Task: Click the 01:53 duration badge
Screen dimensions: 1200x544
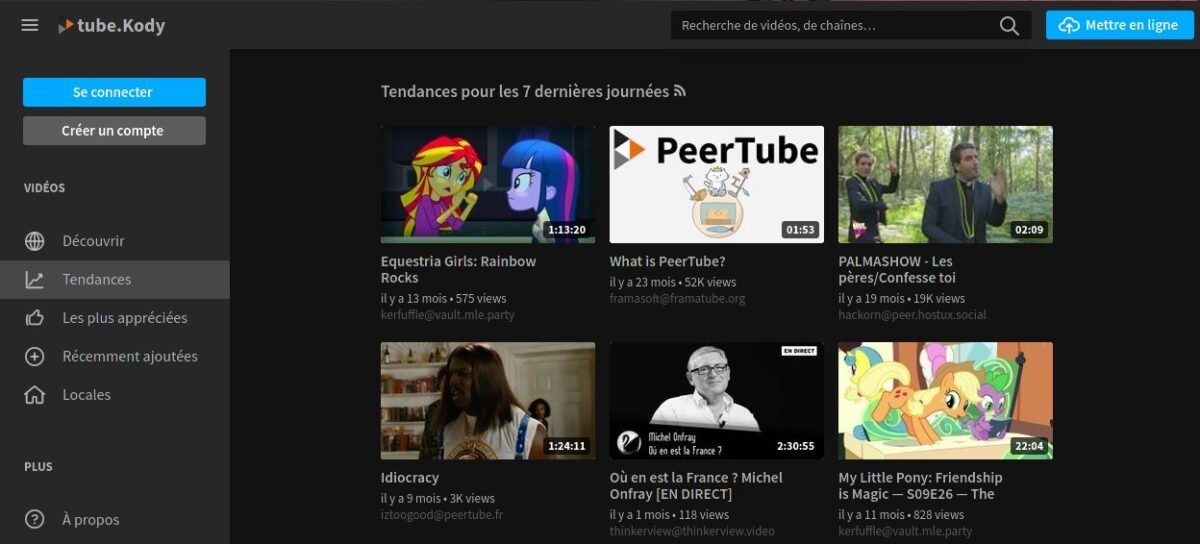Action: (x=800, y=230)
